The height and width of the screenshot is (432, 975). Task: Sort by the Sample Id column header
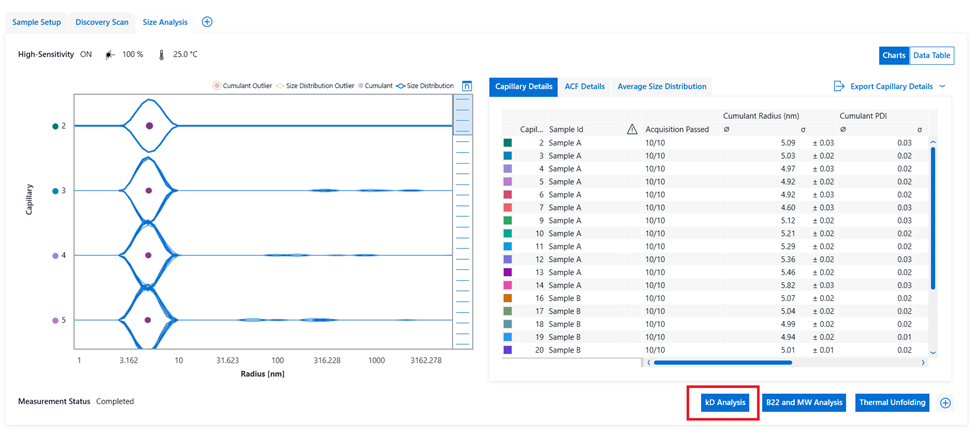coord(565,129)
